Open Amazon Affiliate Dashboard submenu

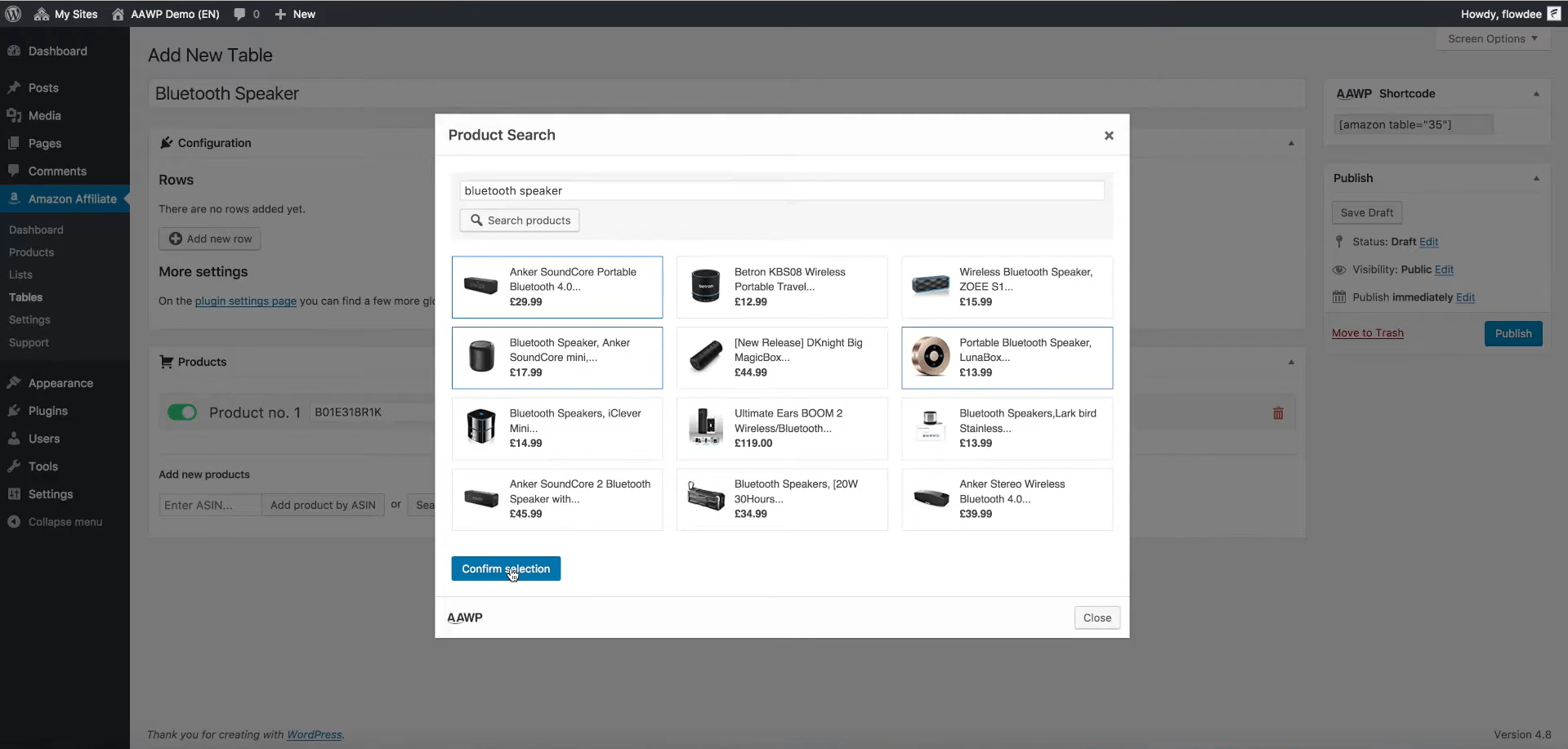(36, 230)
